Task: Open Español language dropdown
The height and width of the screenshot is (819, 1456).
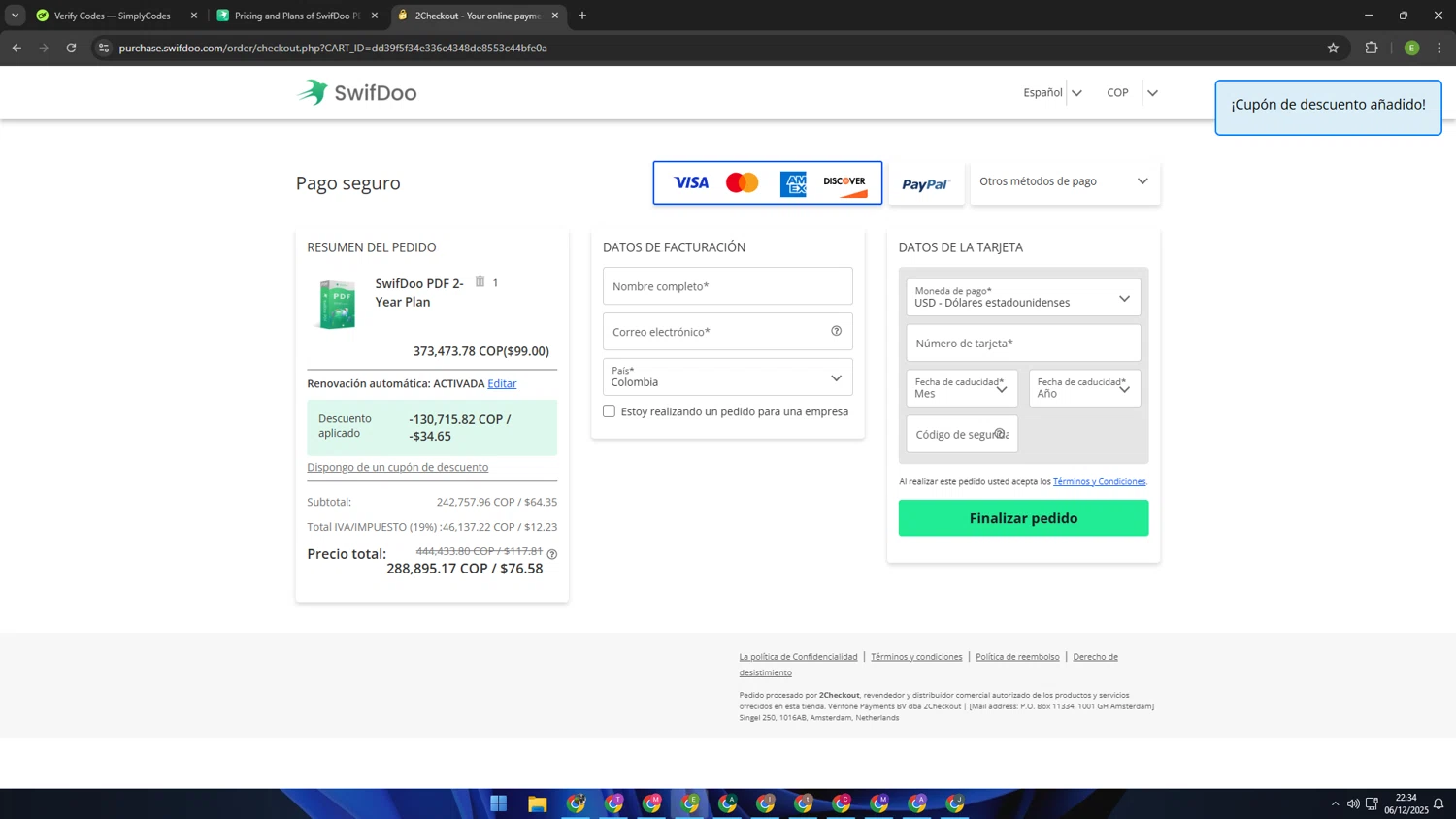Action: tap(1052, 92)
